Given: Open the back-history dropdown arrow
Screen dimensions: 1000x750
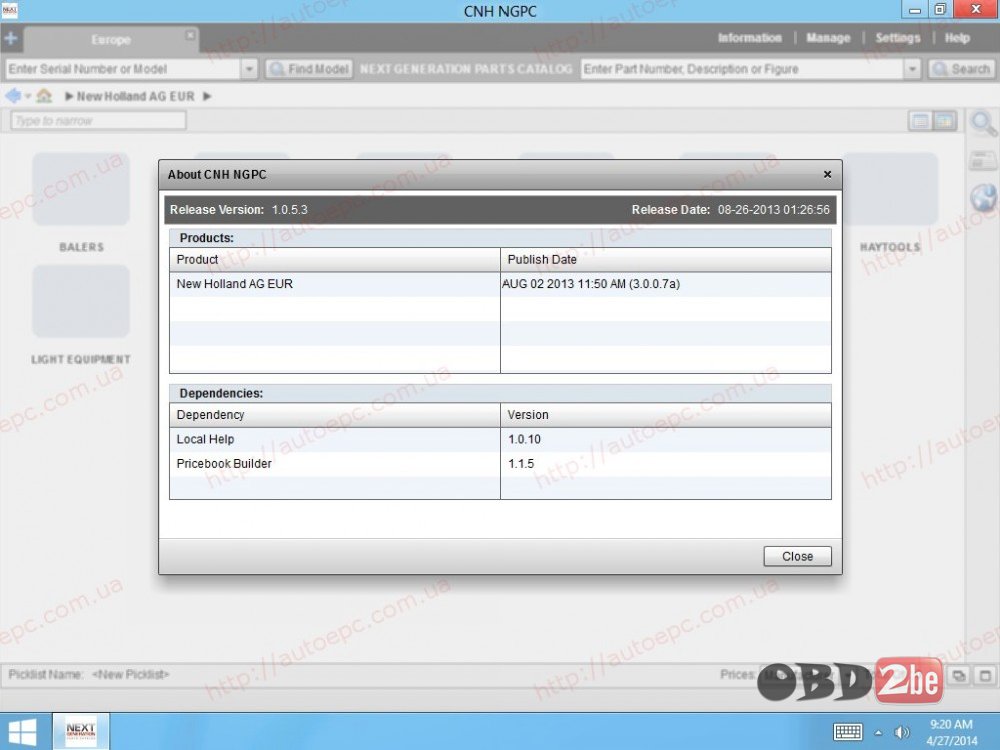Looking at the screenshot, I should click(x=27, y=96).
